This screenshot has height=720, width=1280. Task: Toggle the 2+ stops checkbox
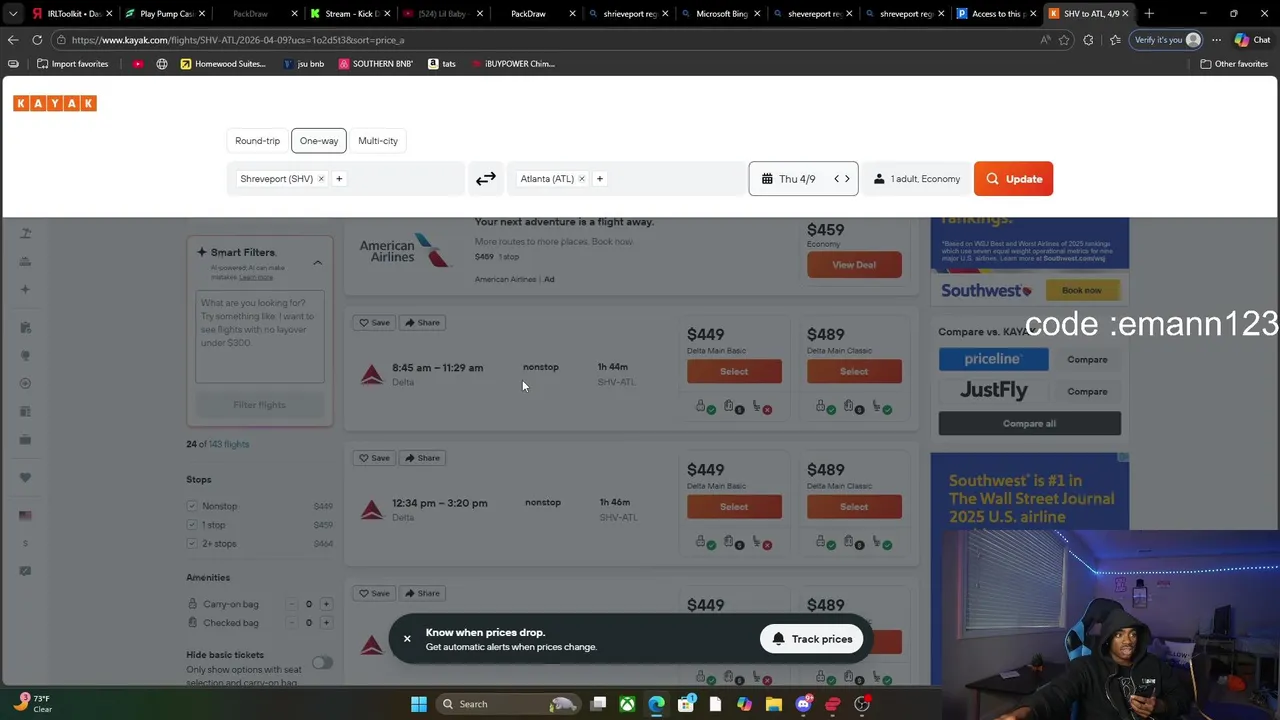pyautogui.click(x=192, y=544)
